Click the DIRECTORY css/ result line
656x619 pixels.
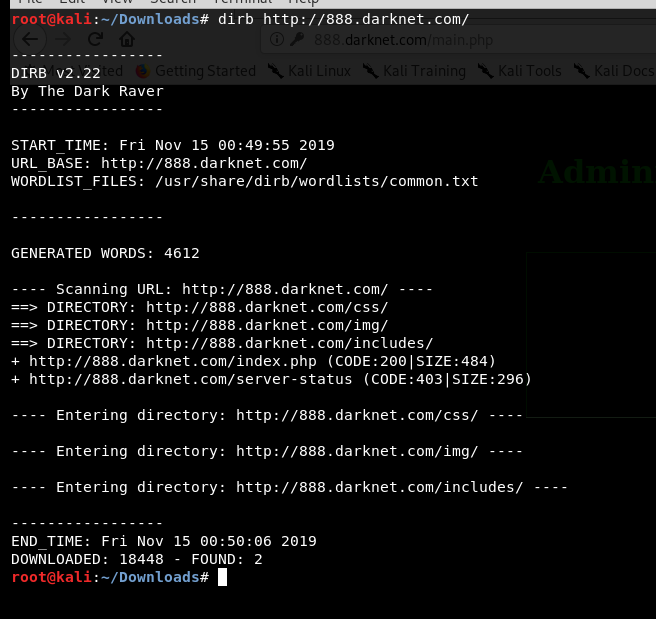tap(200, 307)
